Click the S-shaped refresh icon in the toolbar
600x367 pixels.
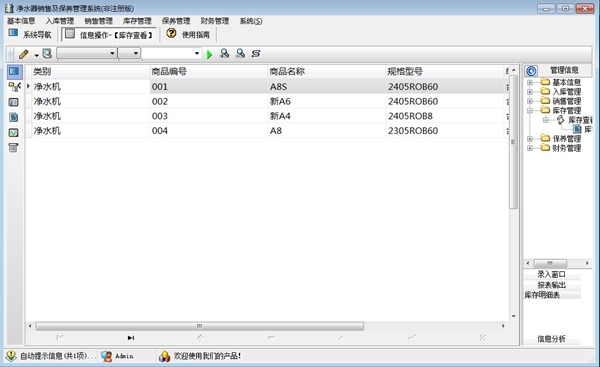(x=256, y=54)
